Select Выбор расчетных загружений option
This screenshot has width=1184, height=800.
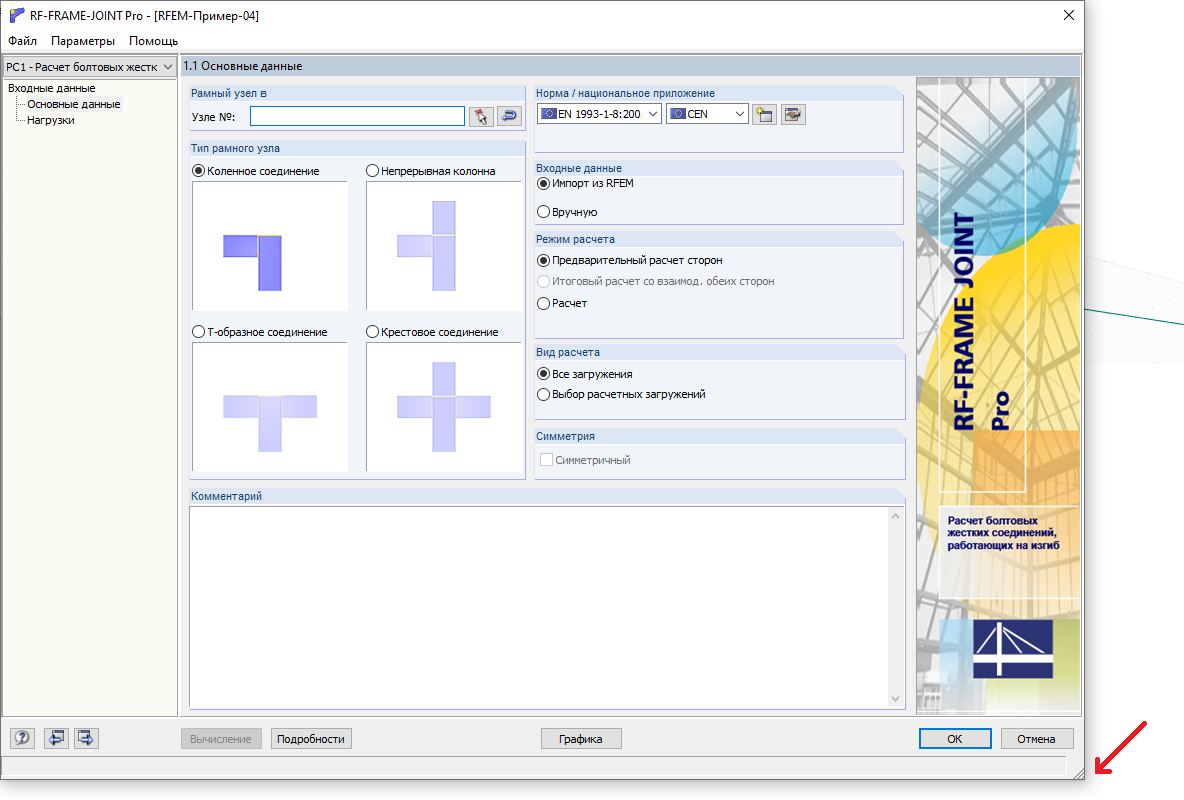pos(543,394)
